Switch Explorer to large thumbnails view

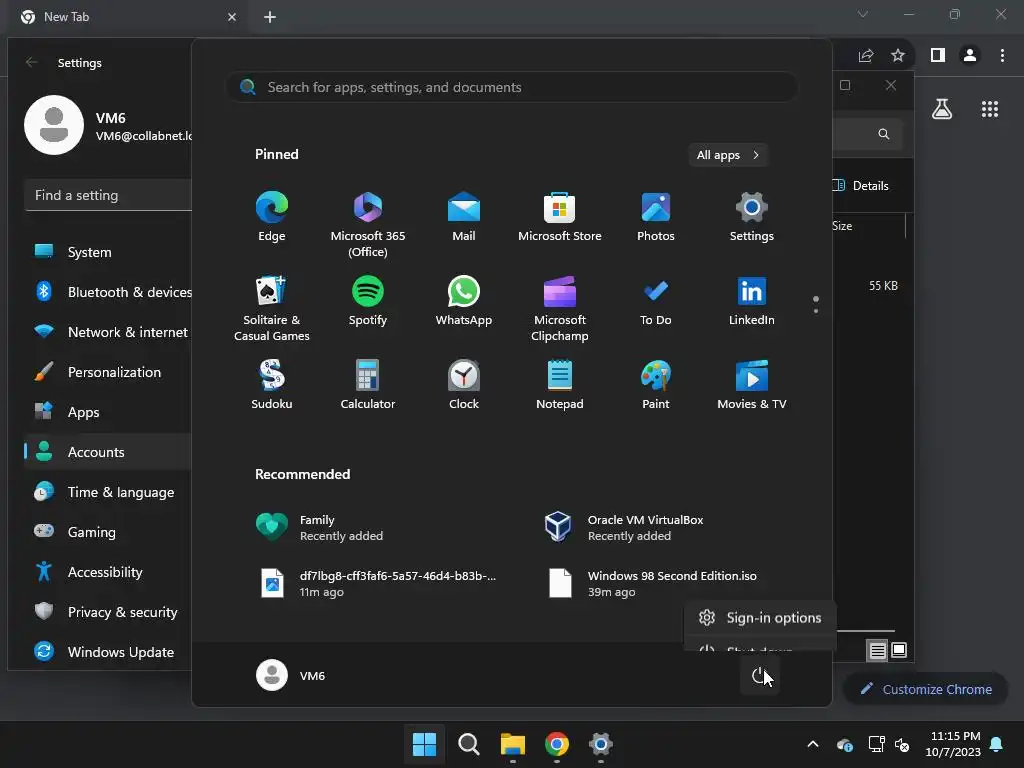[899, 650]
